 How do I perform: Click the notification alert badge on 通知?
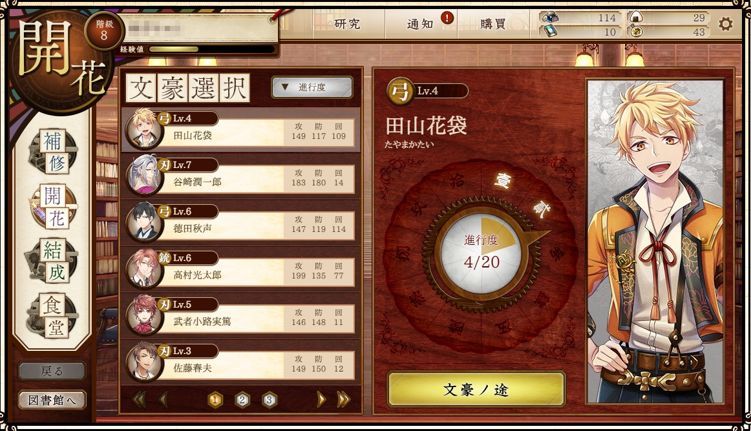[x=447, y=18]
